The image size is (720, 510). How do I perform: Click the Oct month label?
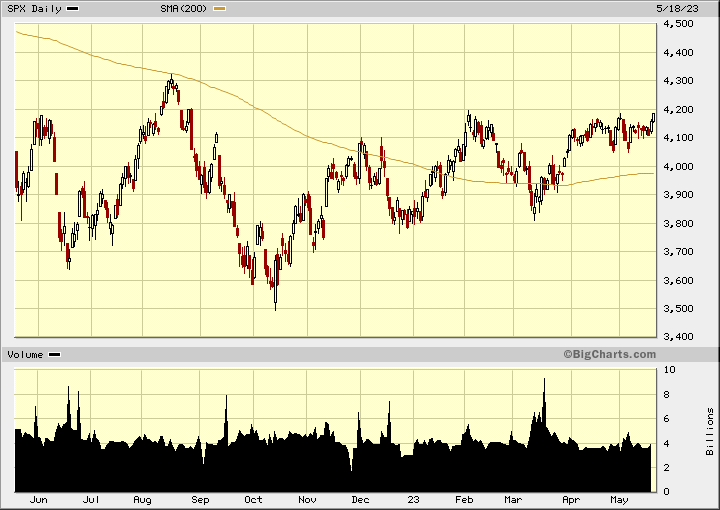253,500
